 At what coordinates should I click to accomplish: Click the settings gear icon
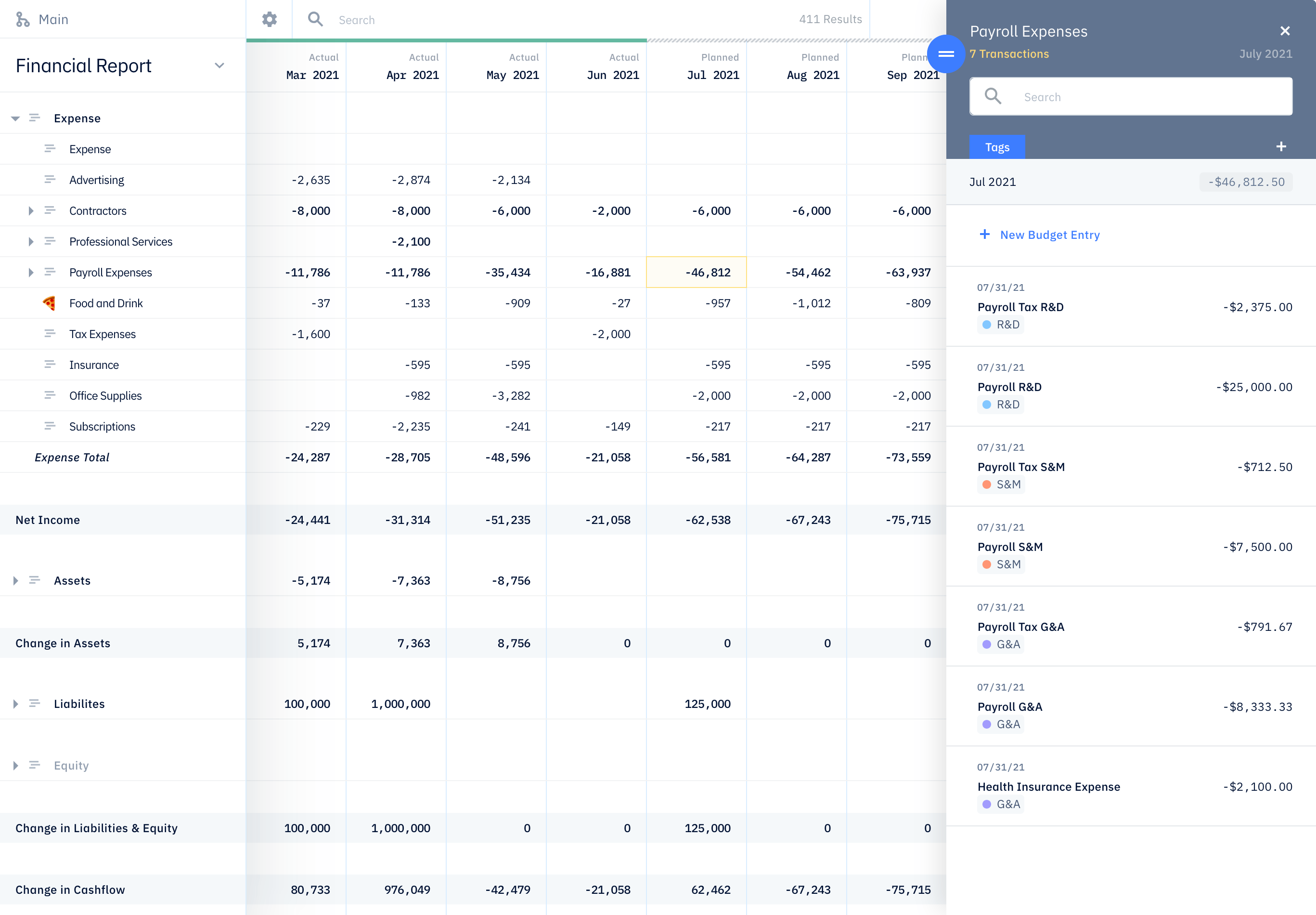[x=270, y=18]
